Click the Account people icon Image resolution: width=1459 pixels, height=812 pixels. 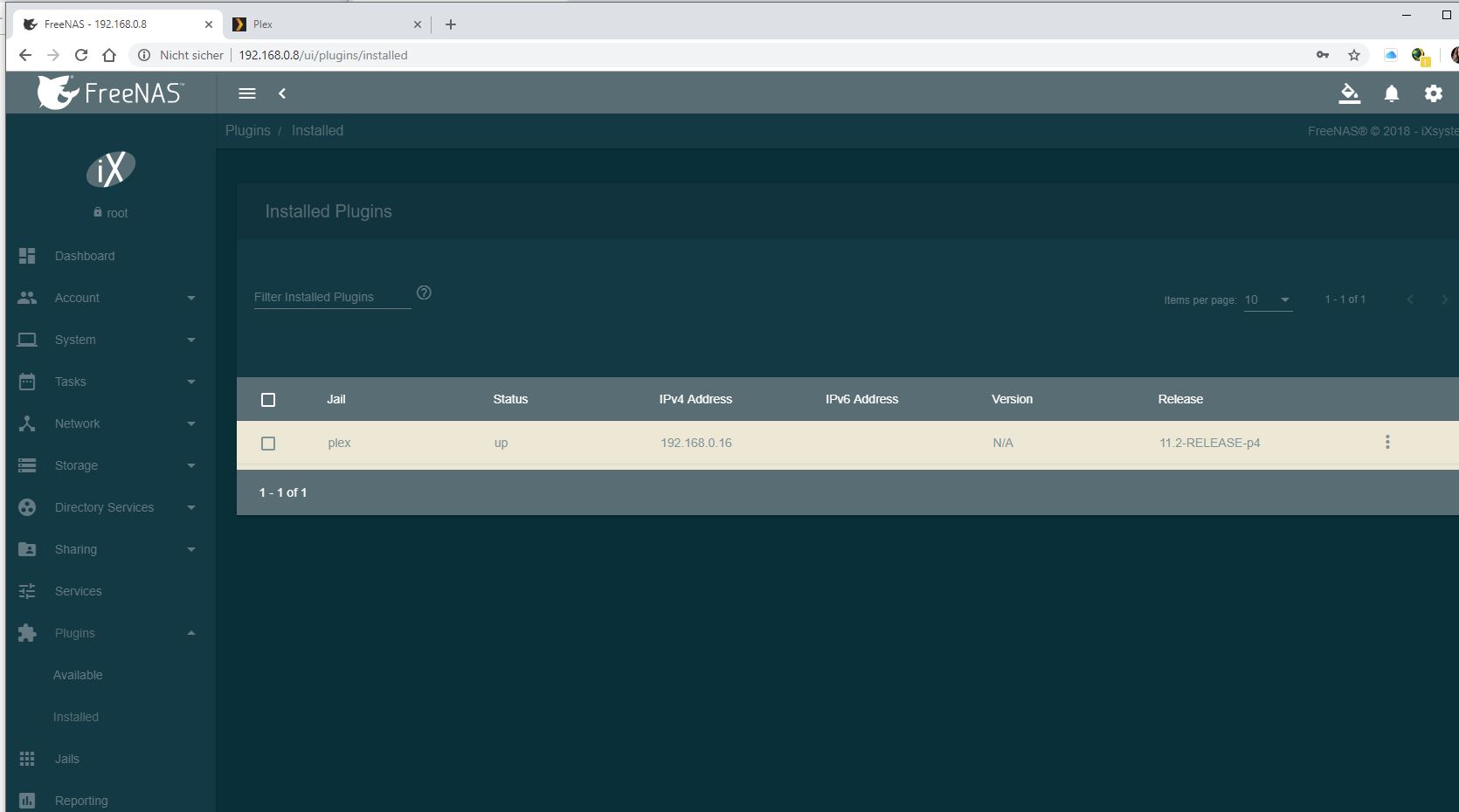pyautogui.click(x=27, y=298)
